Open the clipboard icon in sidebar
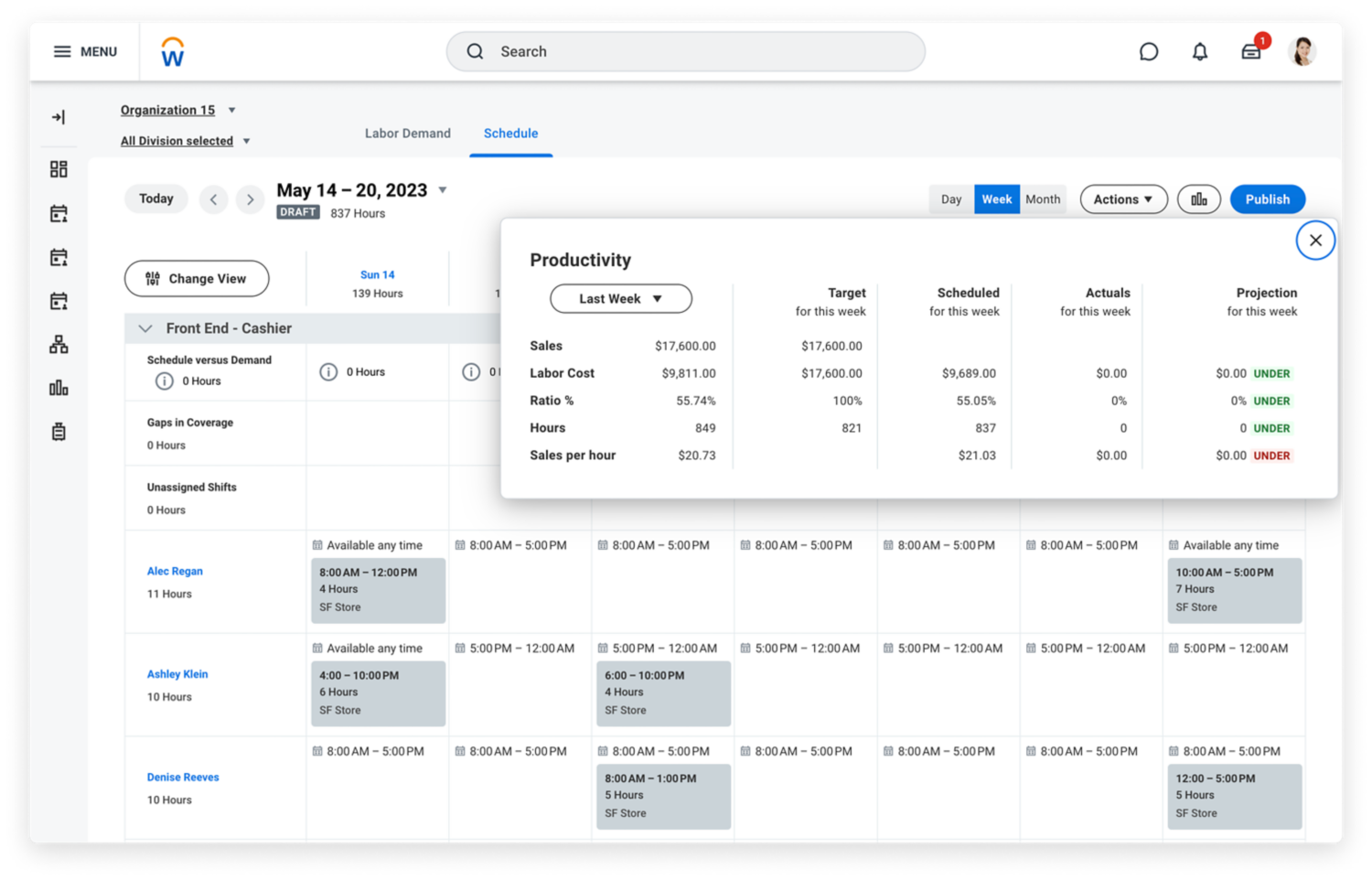 click(59, 432)
